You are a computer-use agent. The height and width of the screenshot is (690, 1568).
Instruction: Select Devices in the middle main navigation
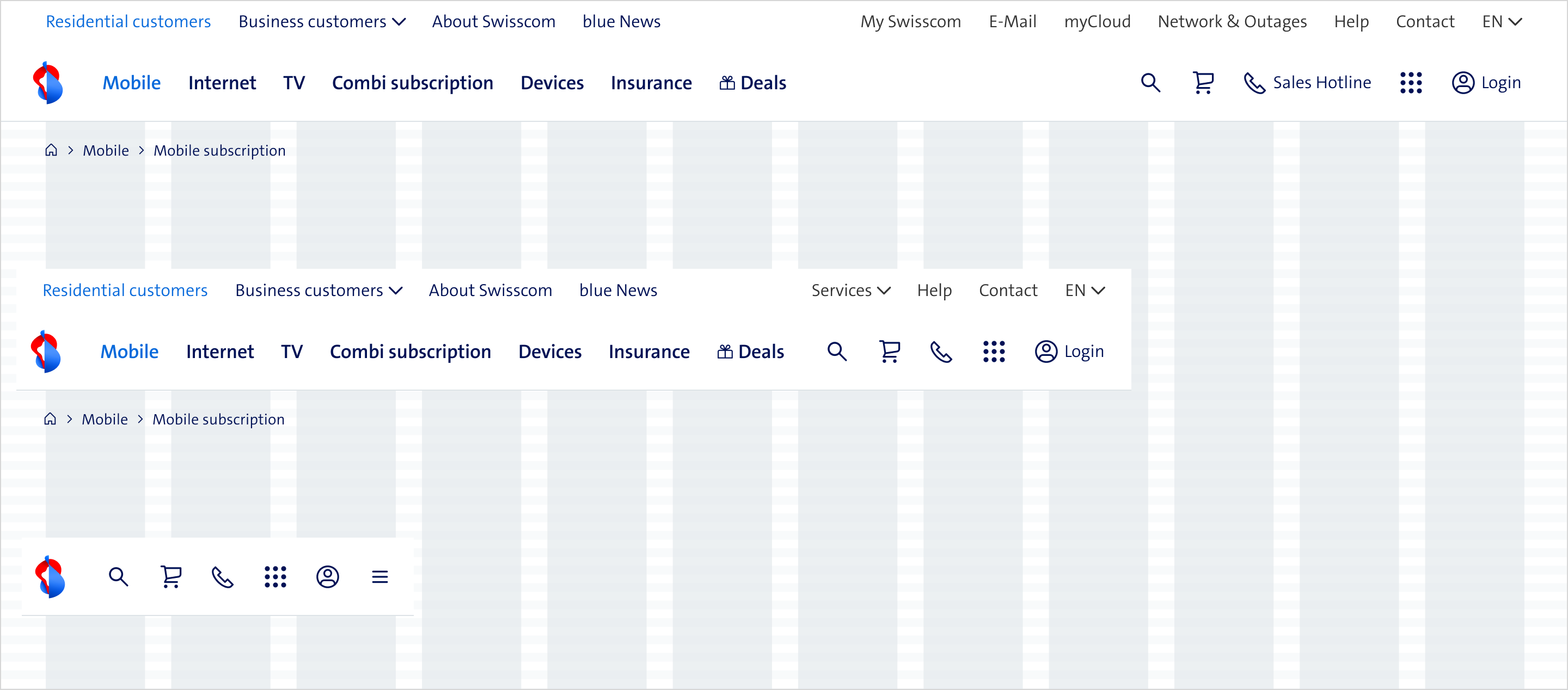pos(550,352)
